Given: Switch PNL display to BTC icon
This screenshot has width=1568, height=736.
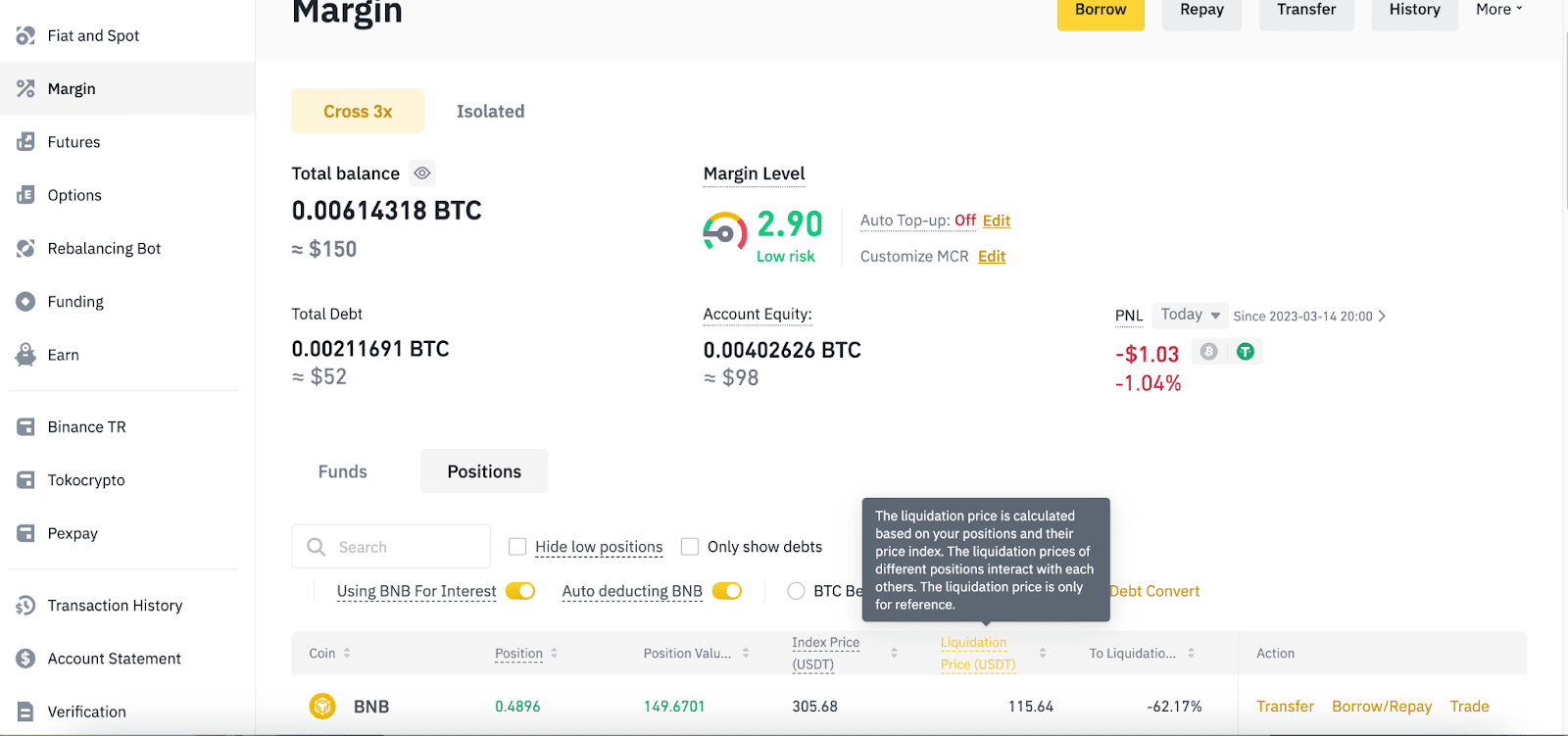Looking at the screenshot, I should point(1208,352).
